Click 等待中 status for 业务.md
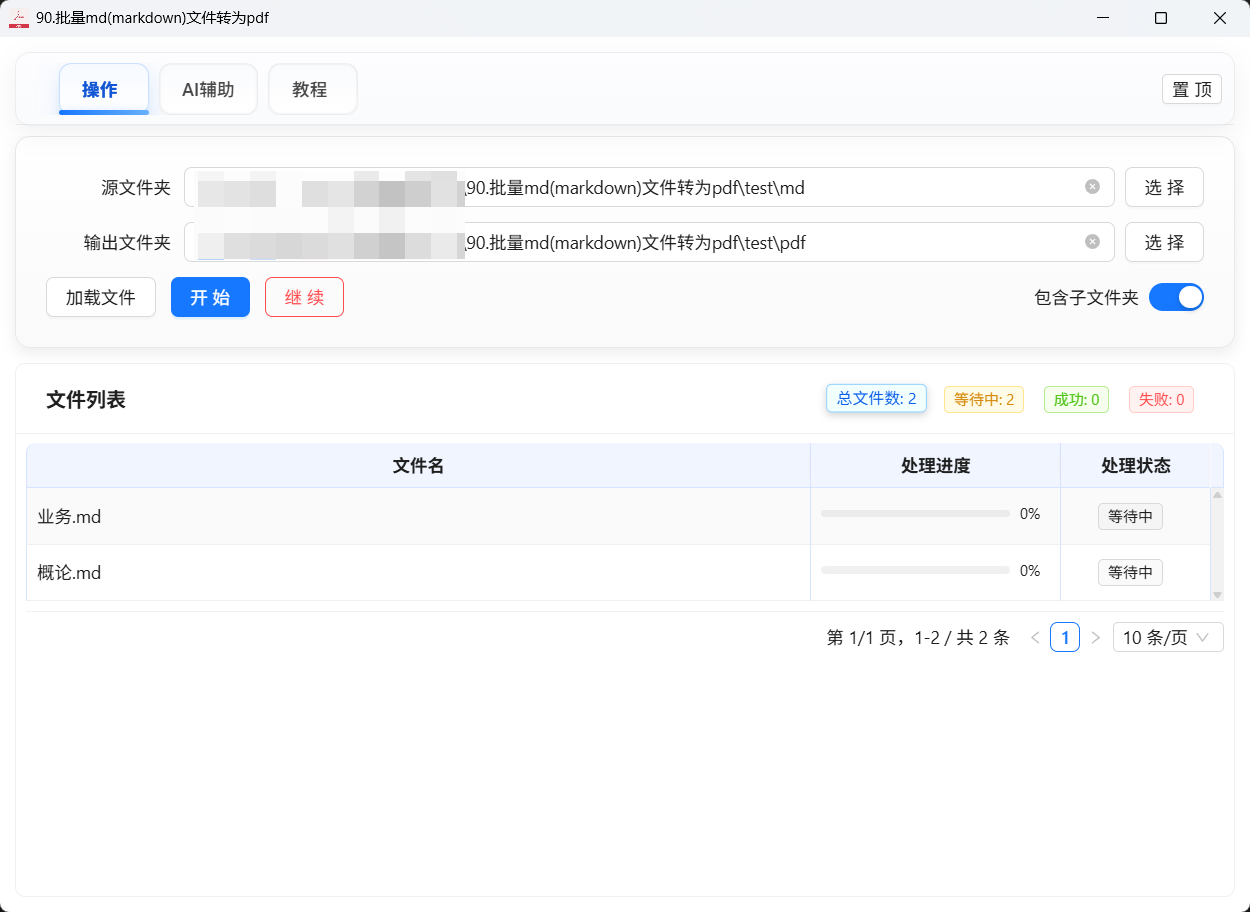The width and height of the screenshot is (1250, 912). [x=1130, y=516]
